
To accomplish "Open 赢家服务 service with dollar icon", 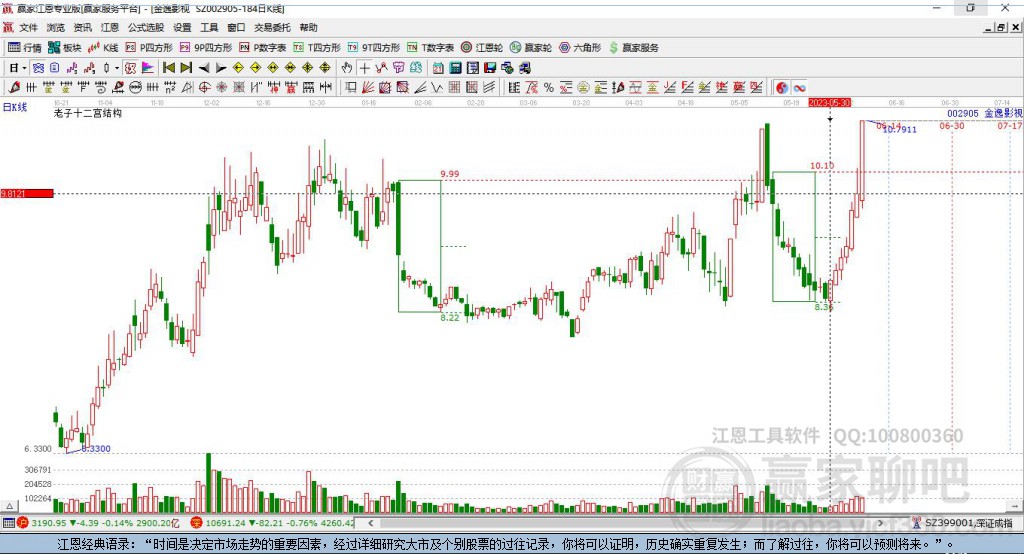I will coord(633,48).
